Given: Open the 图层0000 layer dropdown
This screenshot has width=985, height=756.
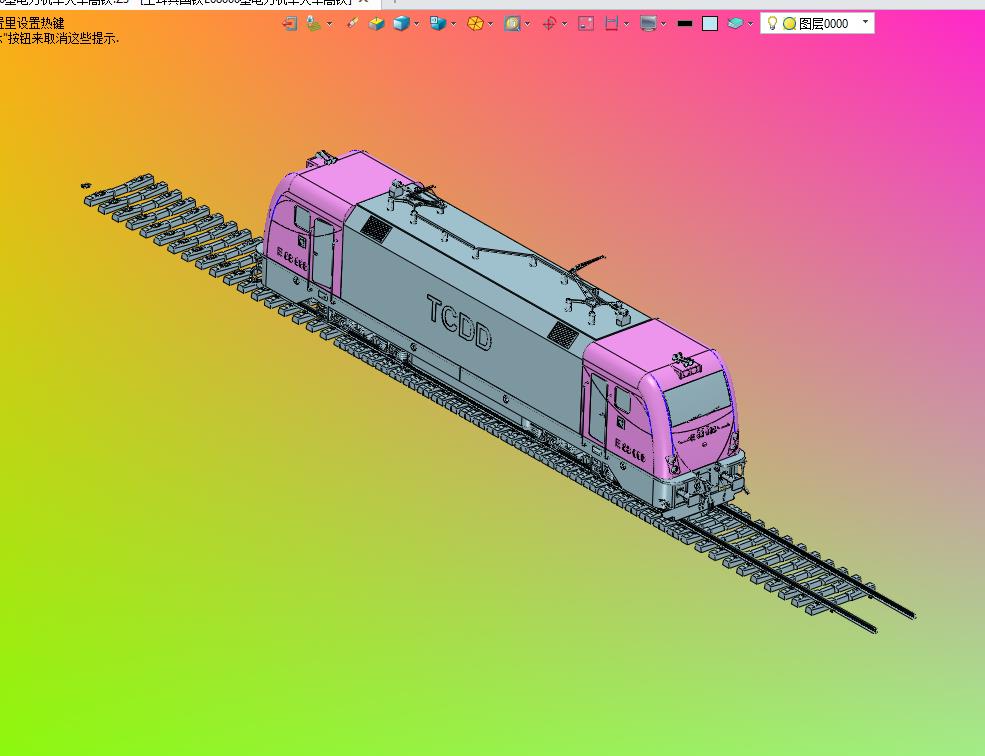Looking at the screenshot, I should pyautogui.click(x=866, y=23).
